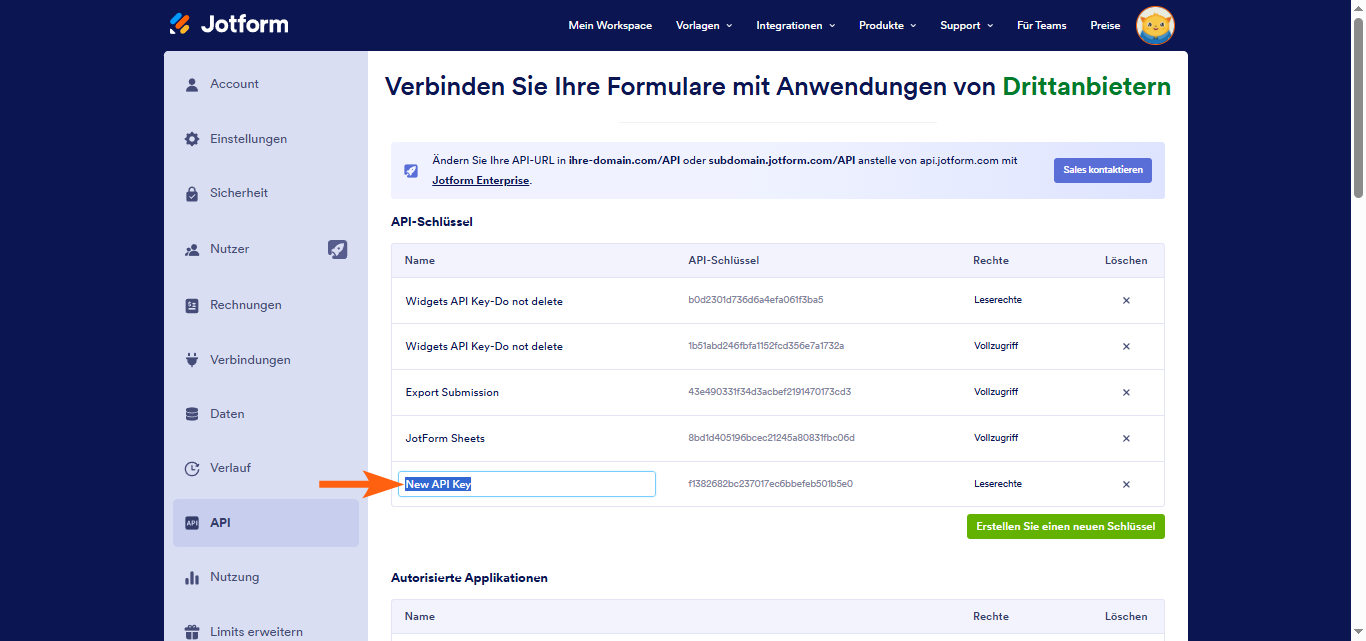
Task: Click key 1b51abd246fbfa1152fcd356e7a1732a
Action: tap(766, 346)
